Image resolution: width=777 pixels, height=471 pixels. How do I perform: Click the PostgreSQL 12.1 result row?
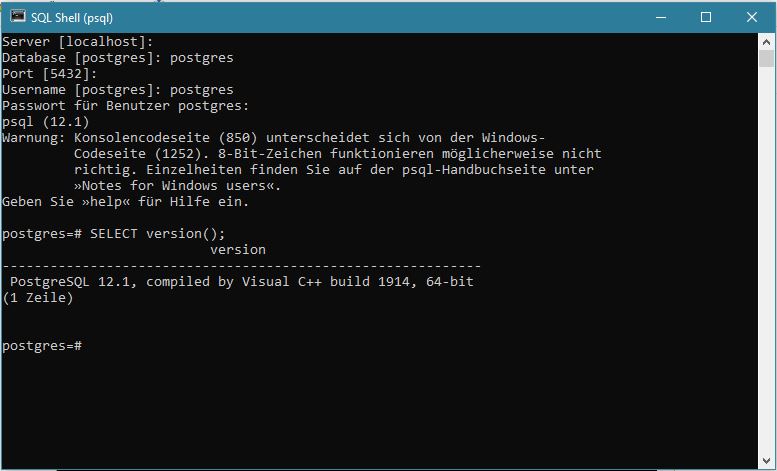point(241,282)
